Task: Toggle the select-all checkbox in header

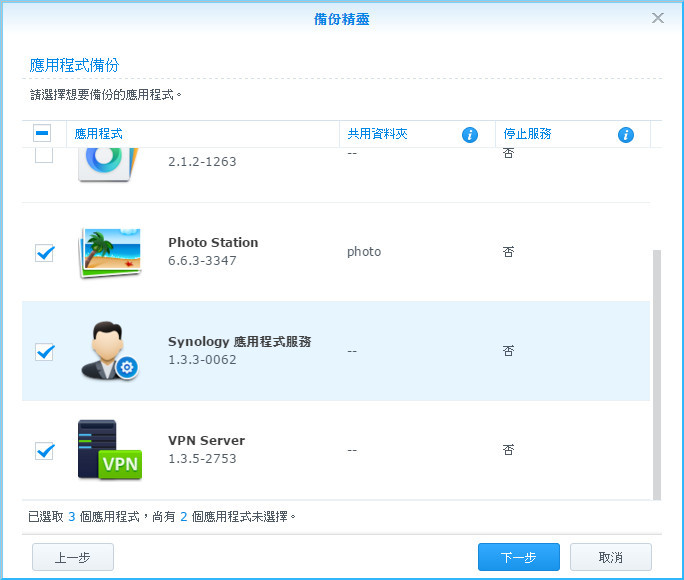Action: click(44, 134)
